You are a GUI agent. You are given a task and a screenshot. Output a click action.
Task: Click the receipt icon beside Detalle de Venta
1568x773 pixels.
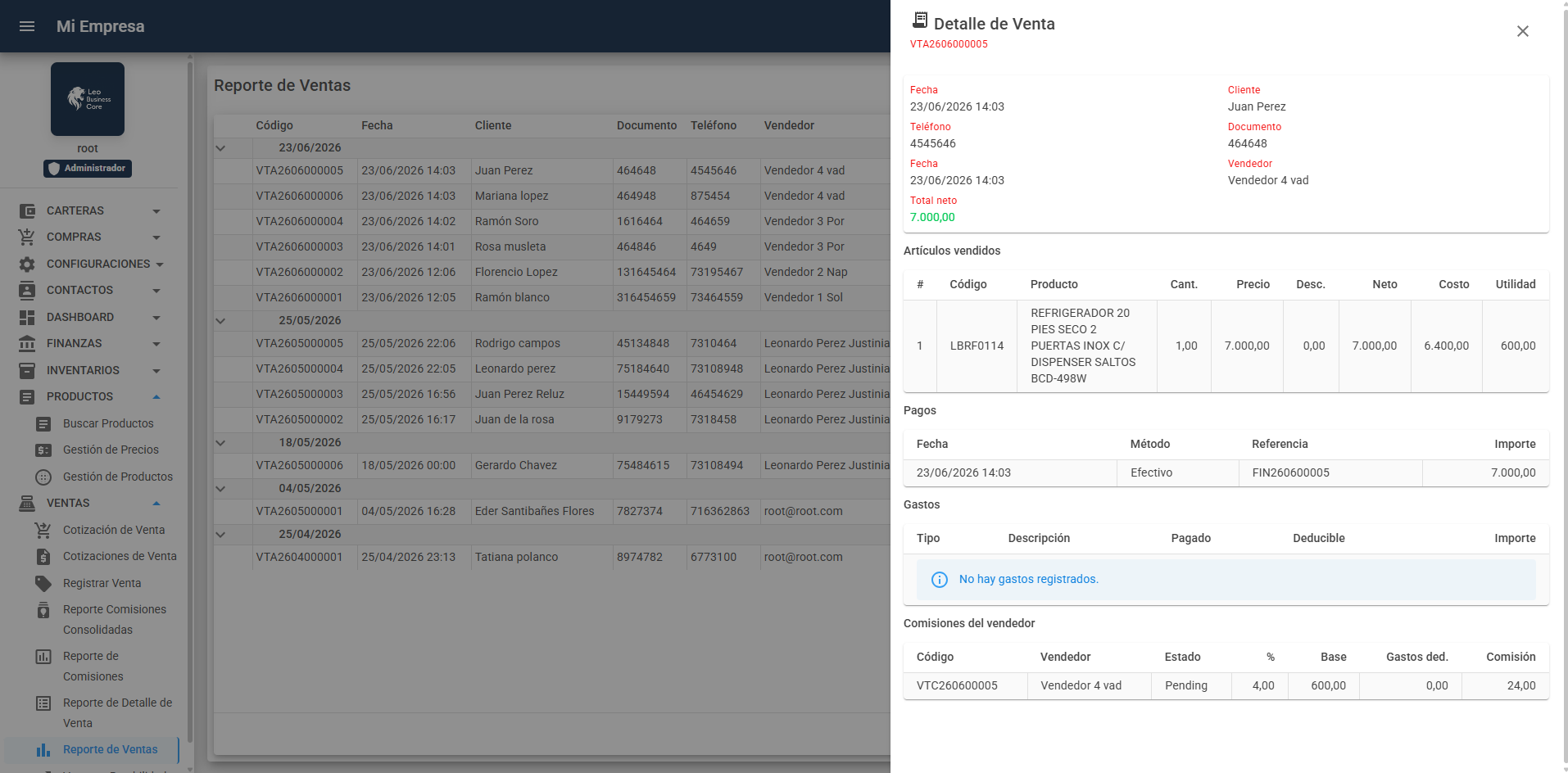pyautogui.click(x=920, y=20)
